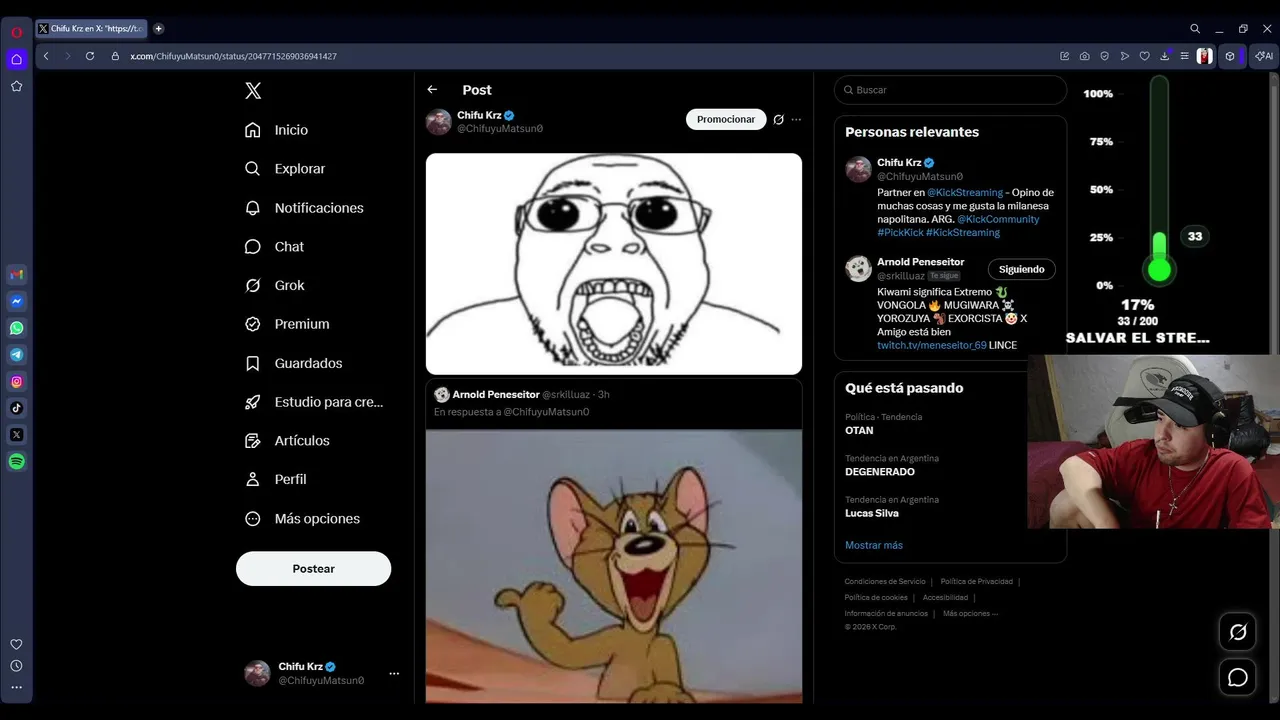1280x720 pixels.
Task: Open Opera sidebar heart pinboards icon
Action: (16, 644)
